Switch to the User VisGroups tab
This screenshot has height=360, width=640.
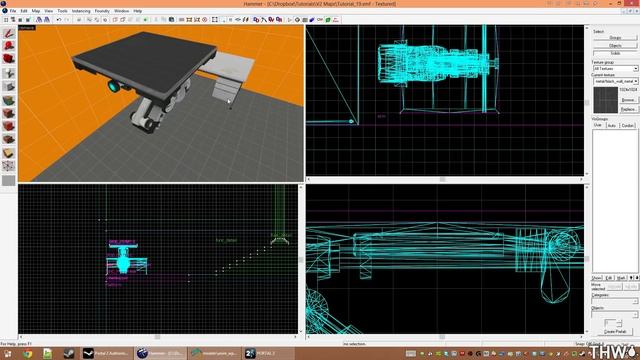click(598, 125)
